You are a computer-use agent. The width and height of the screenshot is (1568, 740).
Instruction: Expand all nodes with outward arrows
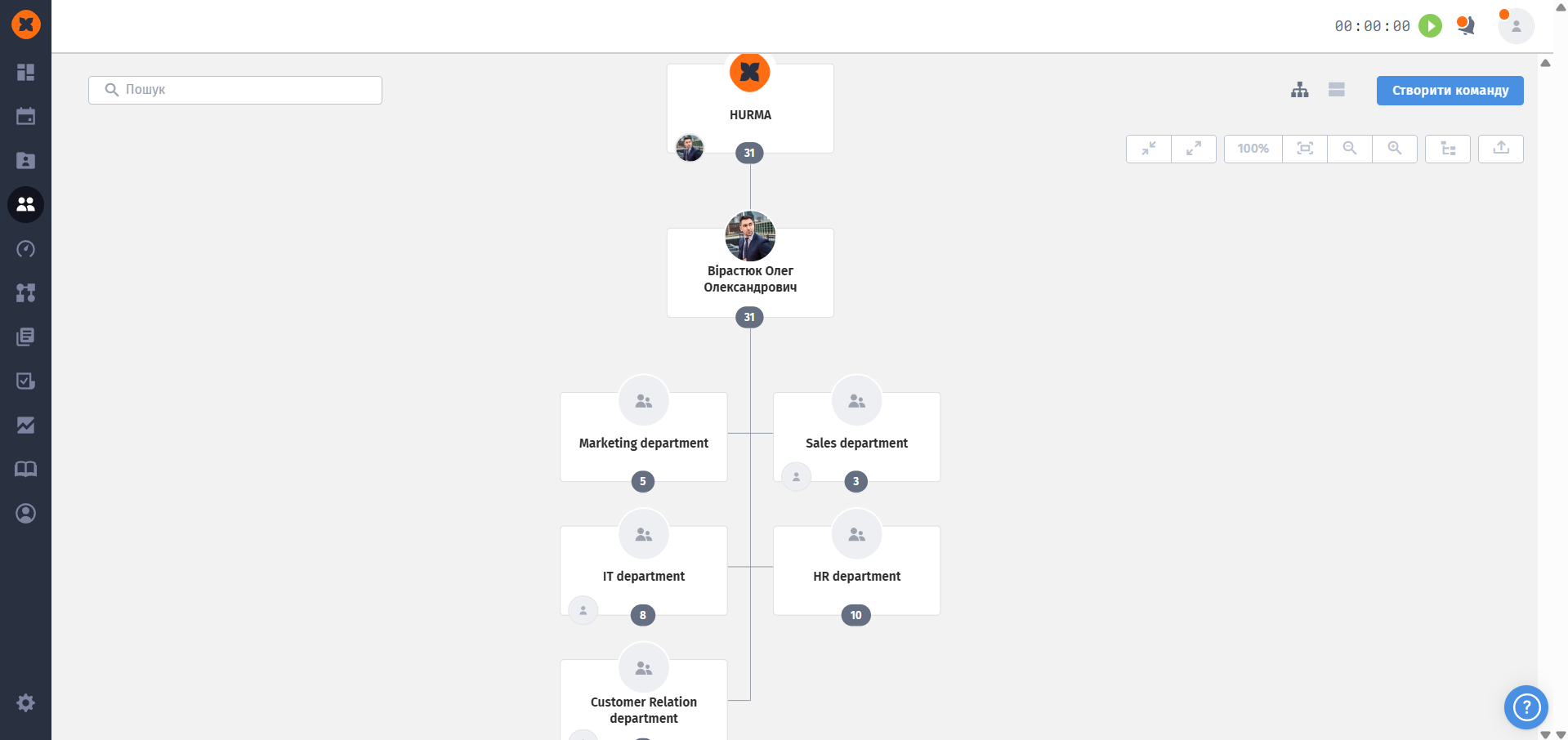[1194, 149]
